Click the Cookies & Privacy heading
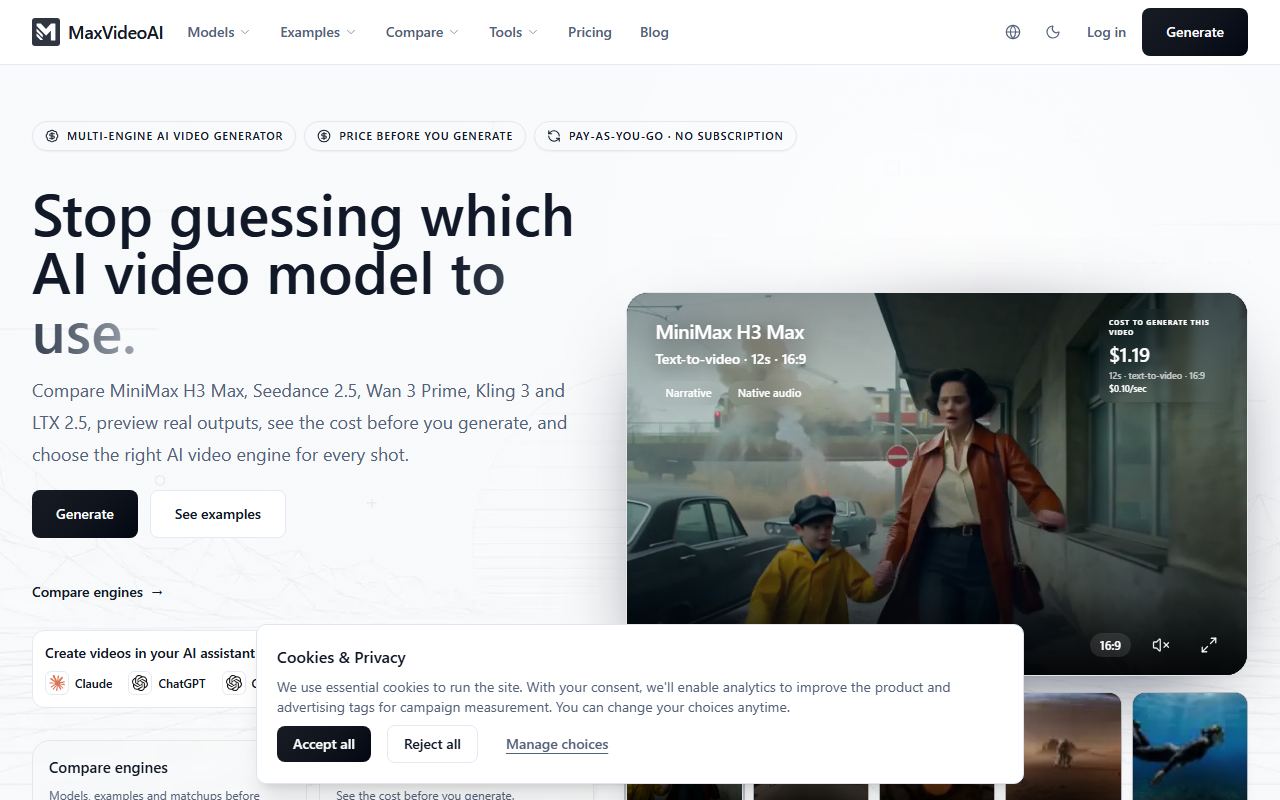The height and width of the screenshot is (800, 1280). point(341,657)
